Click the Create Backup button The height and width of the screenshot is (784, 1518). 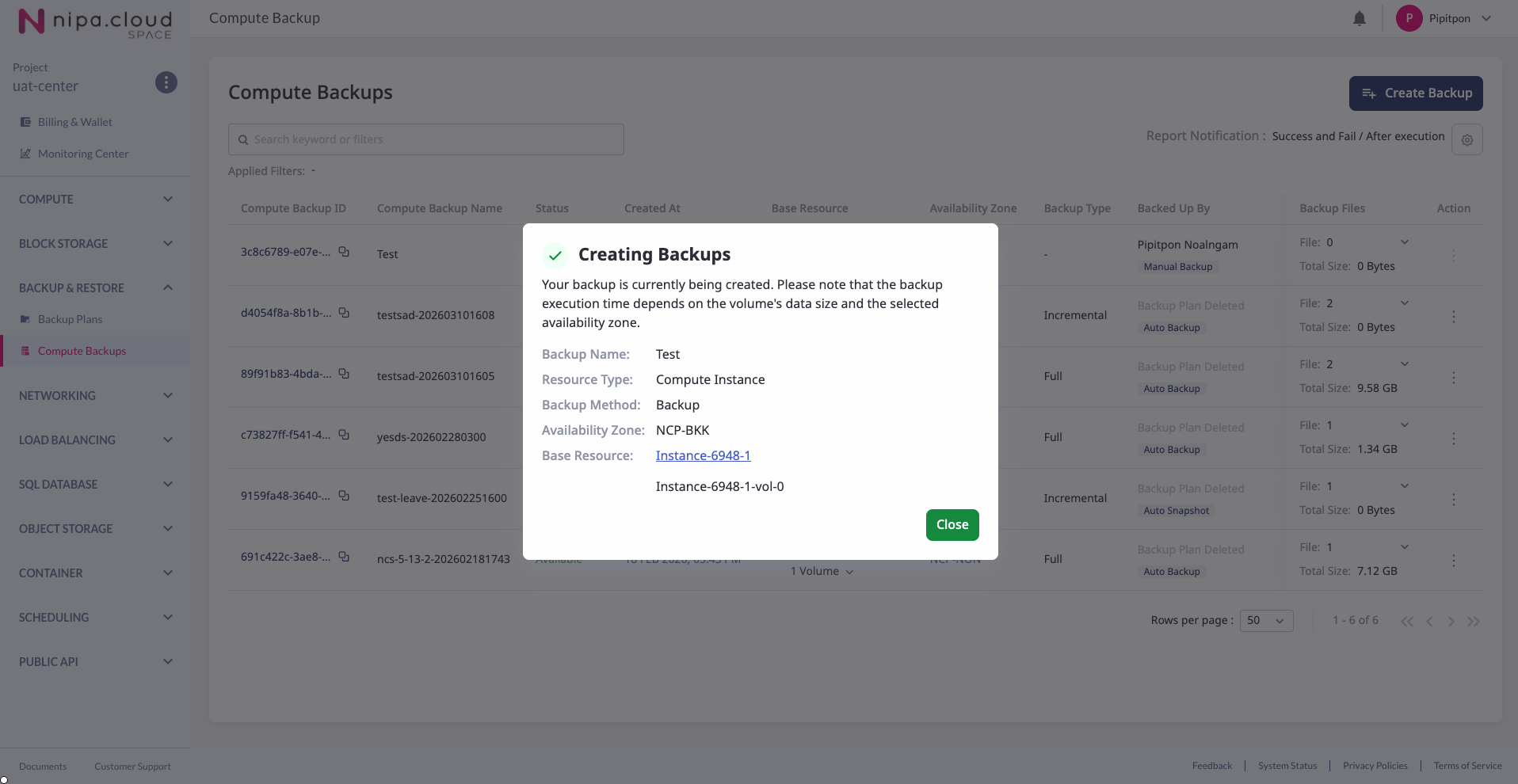coord(1415,93)
